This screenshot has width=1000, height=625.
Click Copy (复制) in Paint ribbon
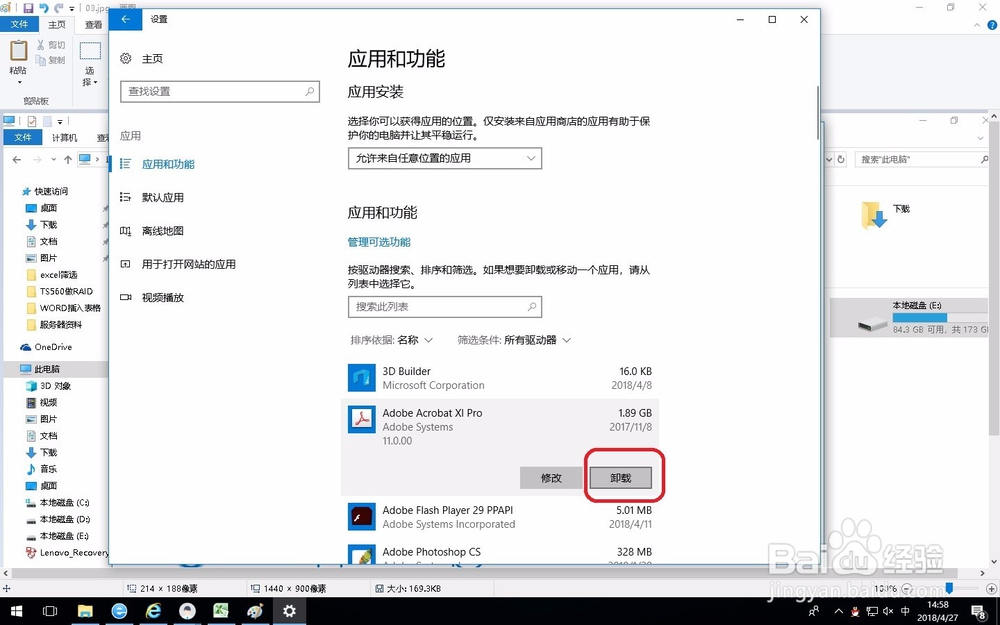pyautogui.click(x=50, y=60)
